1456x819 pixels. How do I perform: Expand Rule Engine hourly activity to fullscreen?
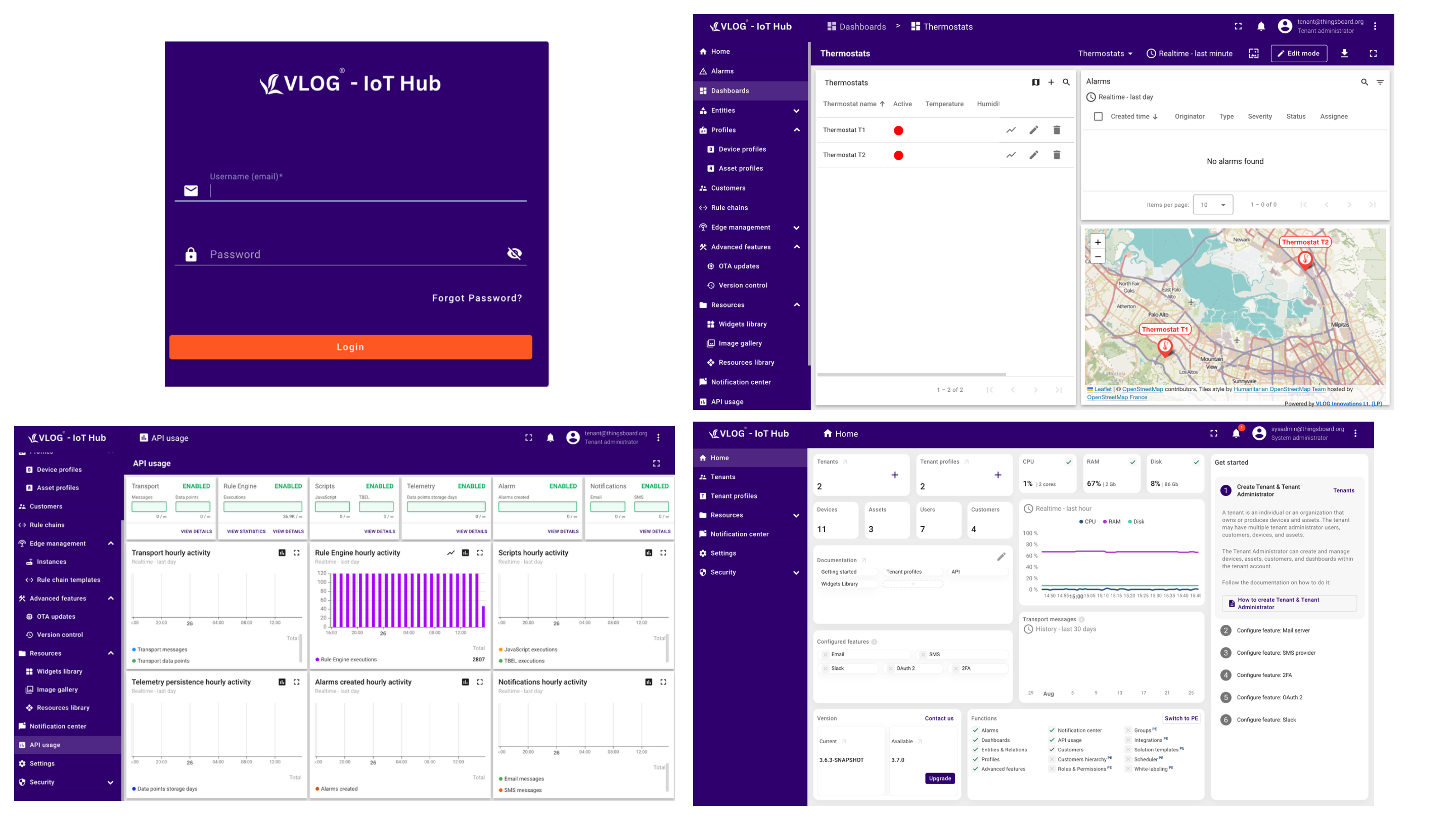point(480,553)
